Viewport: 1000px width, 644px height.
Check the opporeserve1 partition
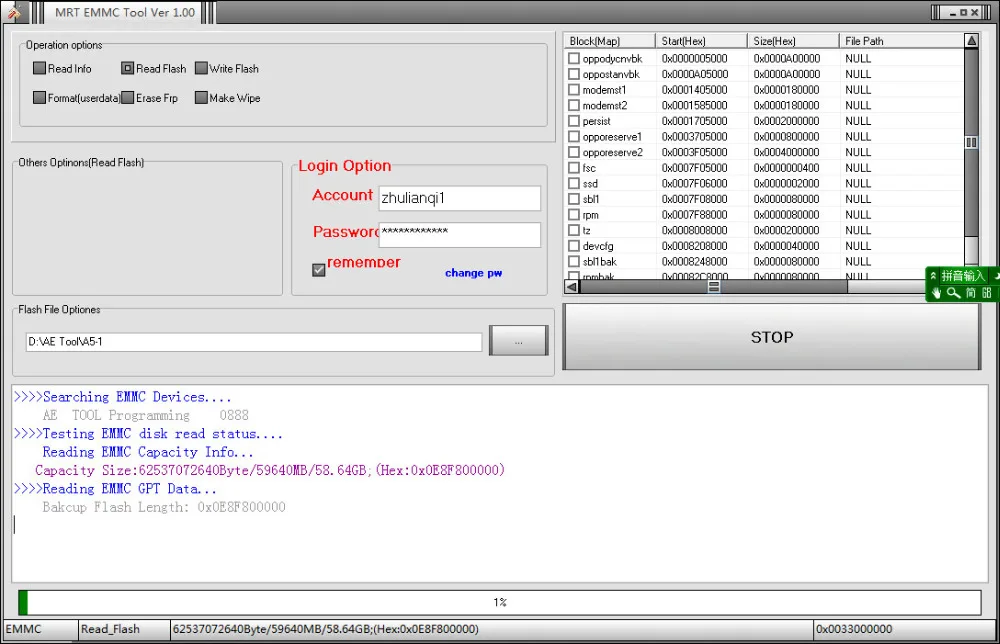(574, 136)
